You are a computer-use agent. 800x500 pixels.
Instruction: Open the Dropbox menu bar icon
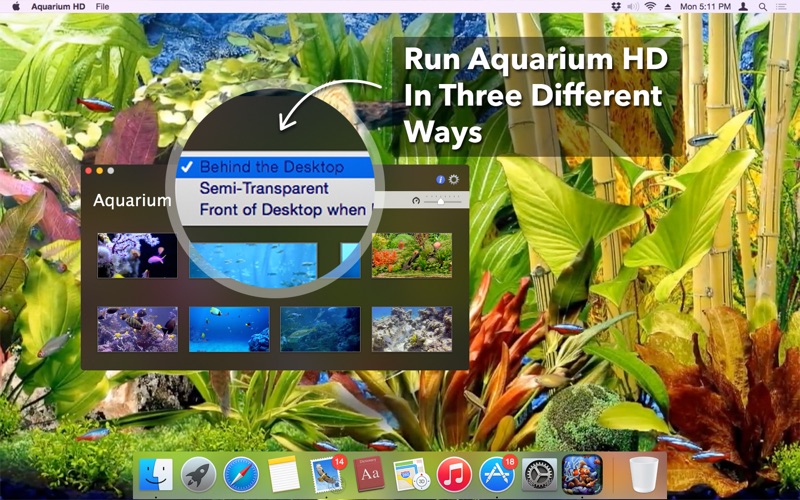pos(615,6)
